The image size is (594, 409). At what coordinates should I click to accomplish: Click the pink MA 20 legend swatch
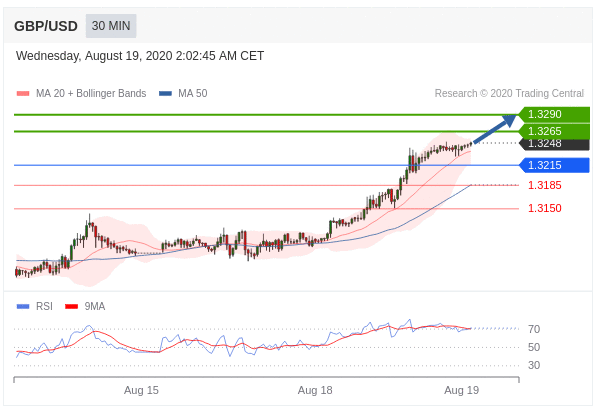click(23, 94)
